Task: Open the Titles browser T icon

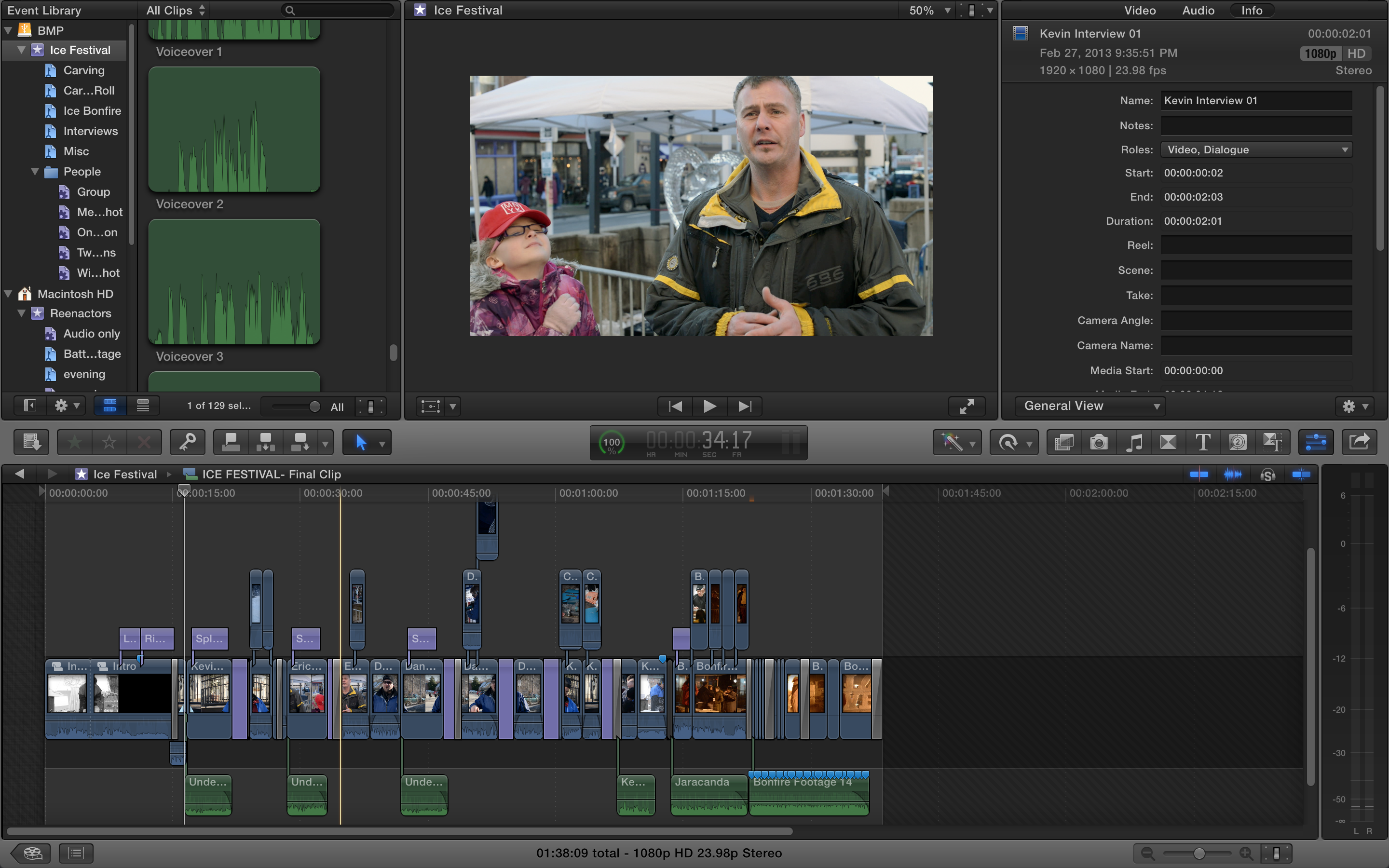Action: click(1203, 442)
